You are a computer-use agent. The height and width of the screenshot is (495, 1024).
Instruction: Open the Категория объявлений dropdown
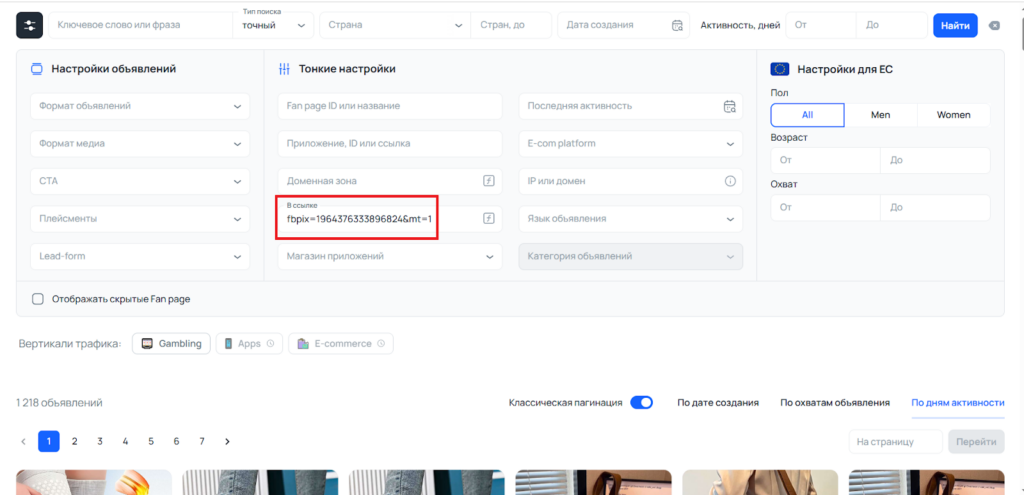pos(631,257)
